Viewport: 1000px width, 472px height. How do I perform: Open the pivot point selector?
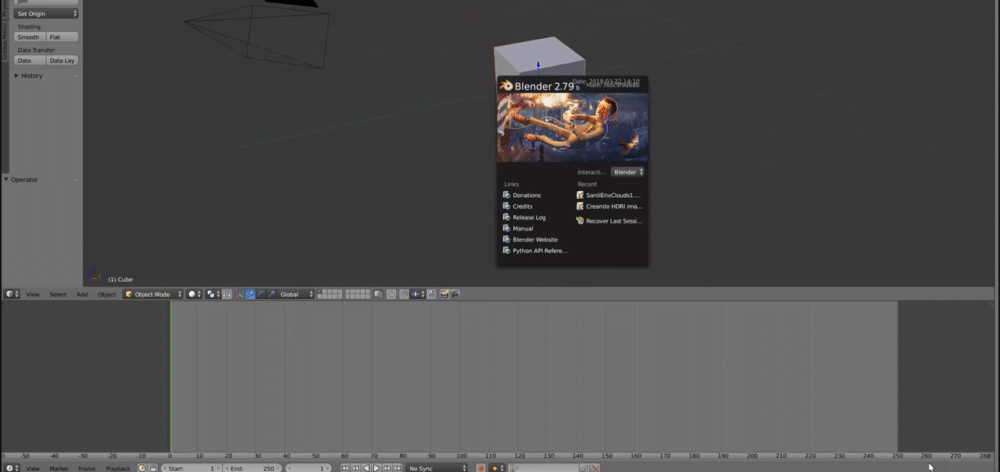click(213, 294)
